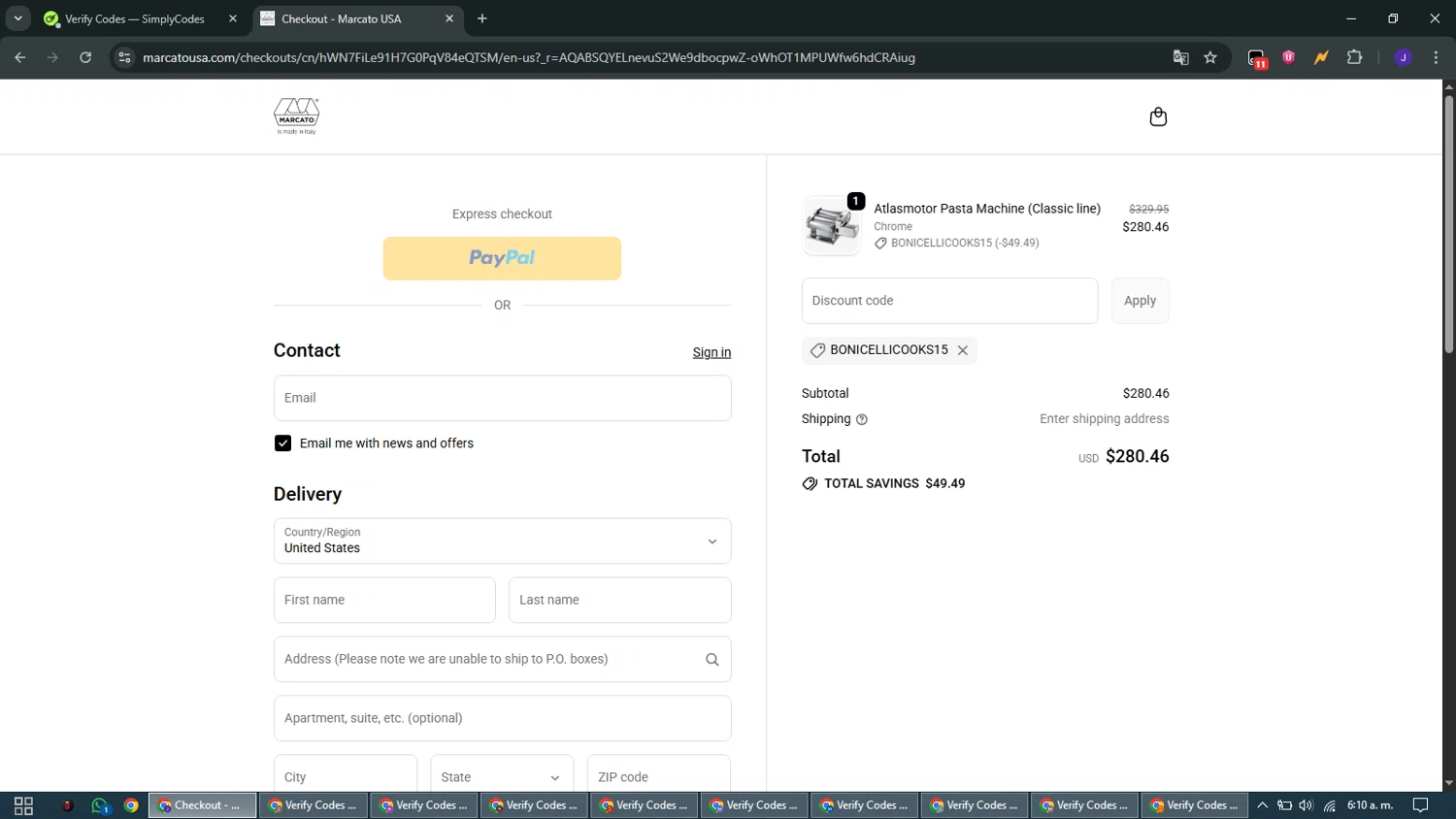Screen dimensions: 1456x819
Task: Open the Chrome profile avatar
Action: (x=1403, y=57)
